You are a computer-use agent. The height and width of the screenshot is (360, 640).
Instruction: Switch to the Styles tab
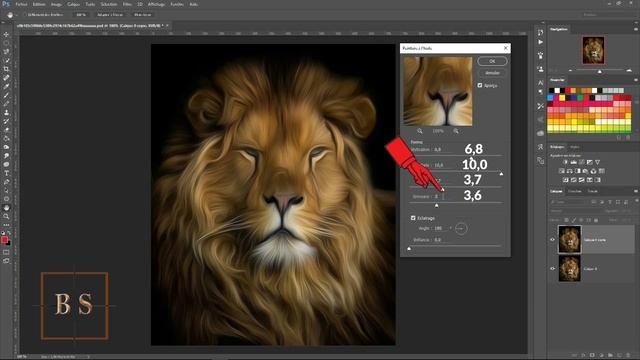[x=575, y=147]
